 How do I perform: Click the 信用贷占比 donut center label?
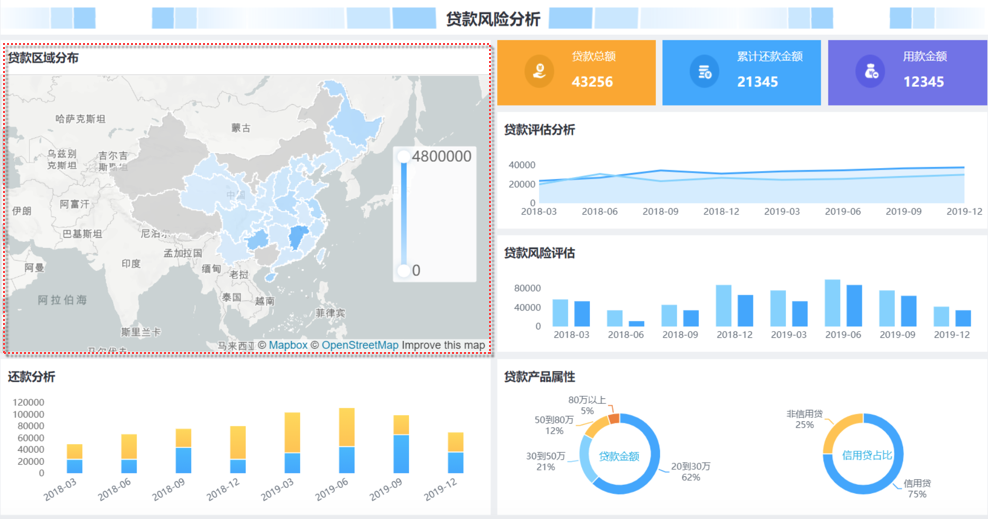[867, 455]
